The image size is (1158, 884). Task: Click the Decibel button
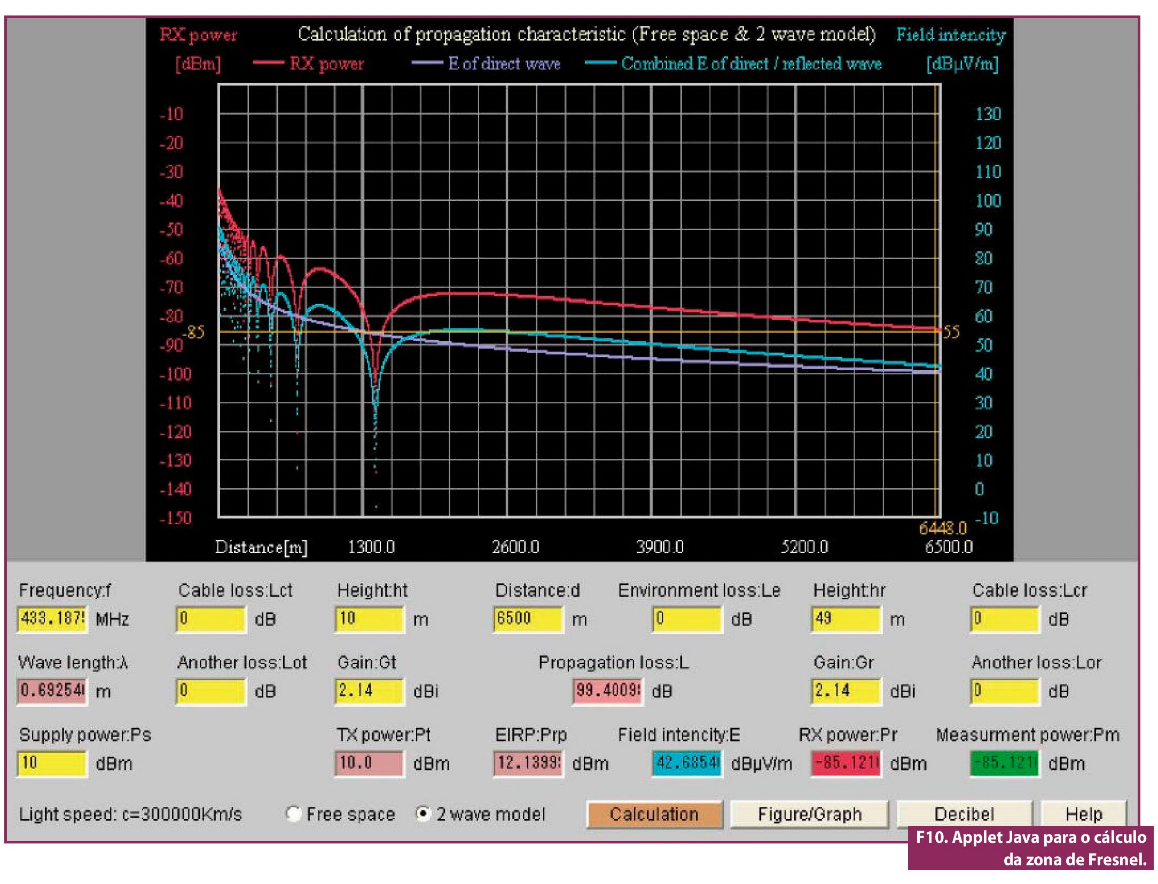(964, 814)
